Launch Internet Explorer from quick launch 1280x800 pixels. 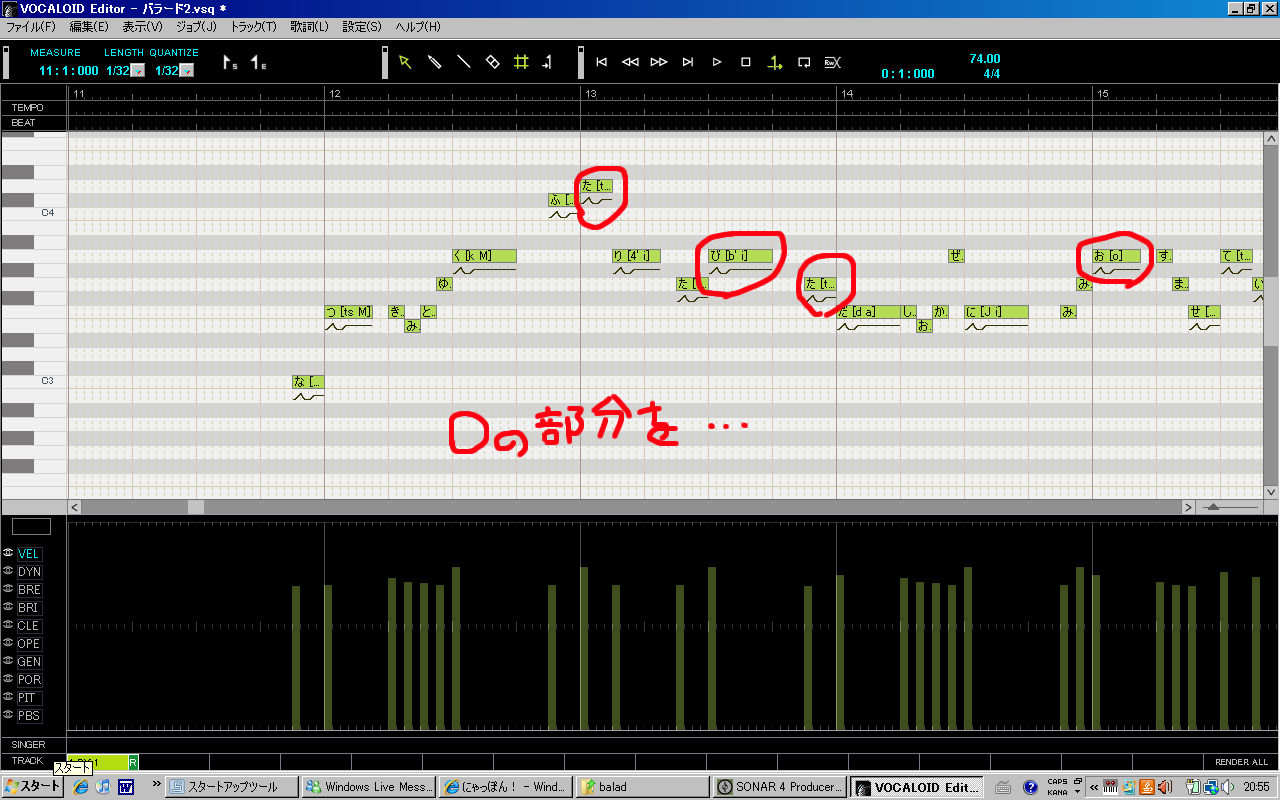click(81, 787)
